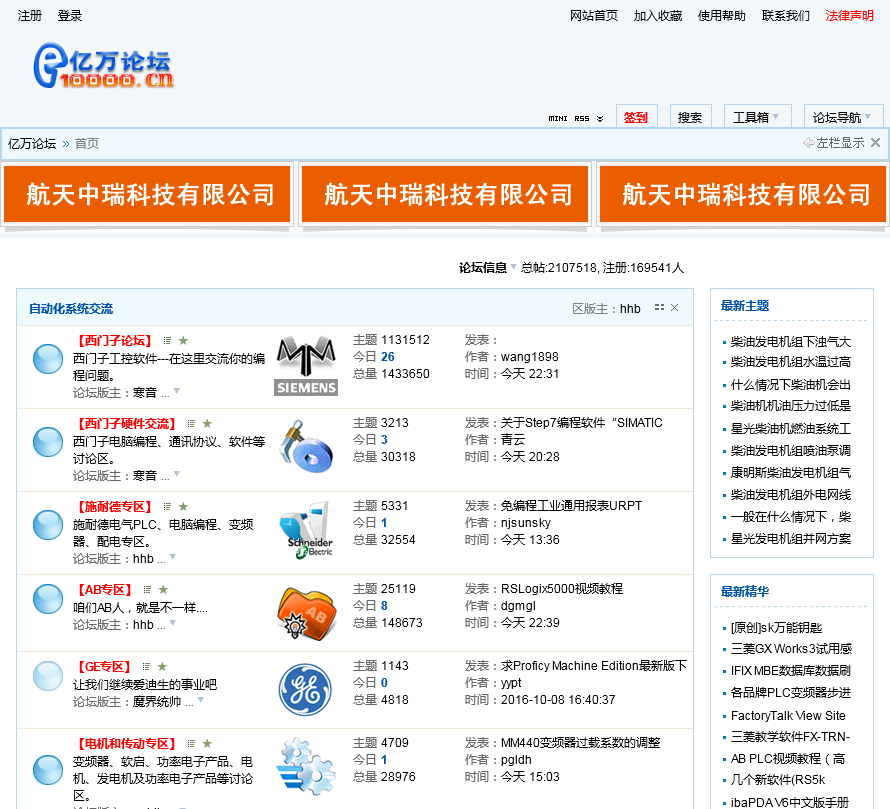This screenshot has width=890, height=809.
Task: Click the 亿万论坛 breadcrumb link
Action: point(32,143)
